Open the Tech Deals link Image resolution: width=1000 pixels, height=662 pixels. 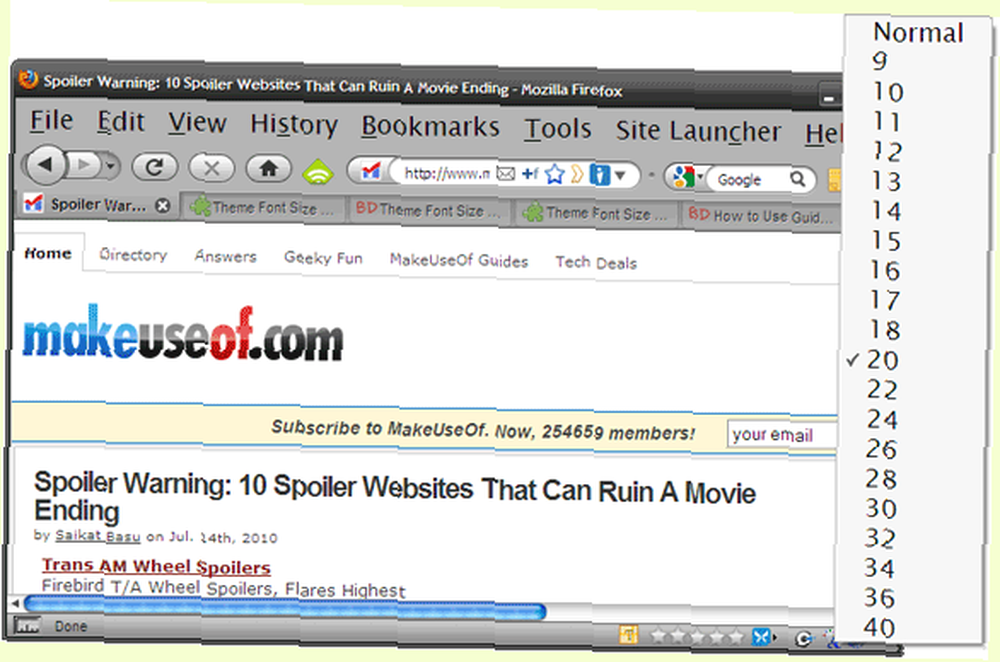(x=596, y=262)
